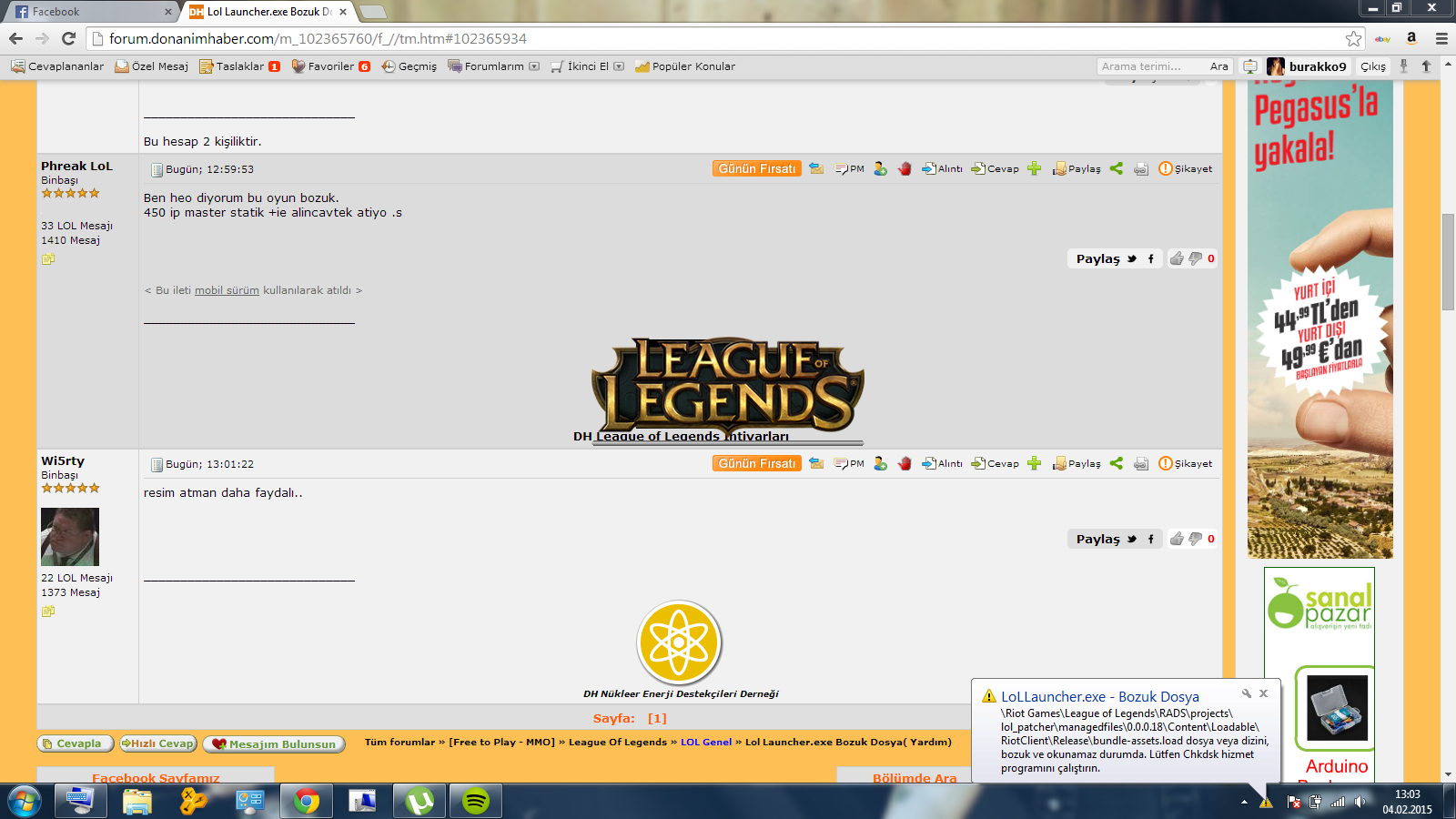Share Wi5rty's post on Twitter
1456x819 pixels.
1132,540
